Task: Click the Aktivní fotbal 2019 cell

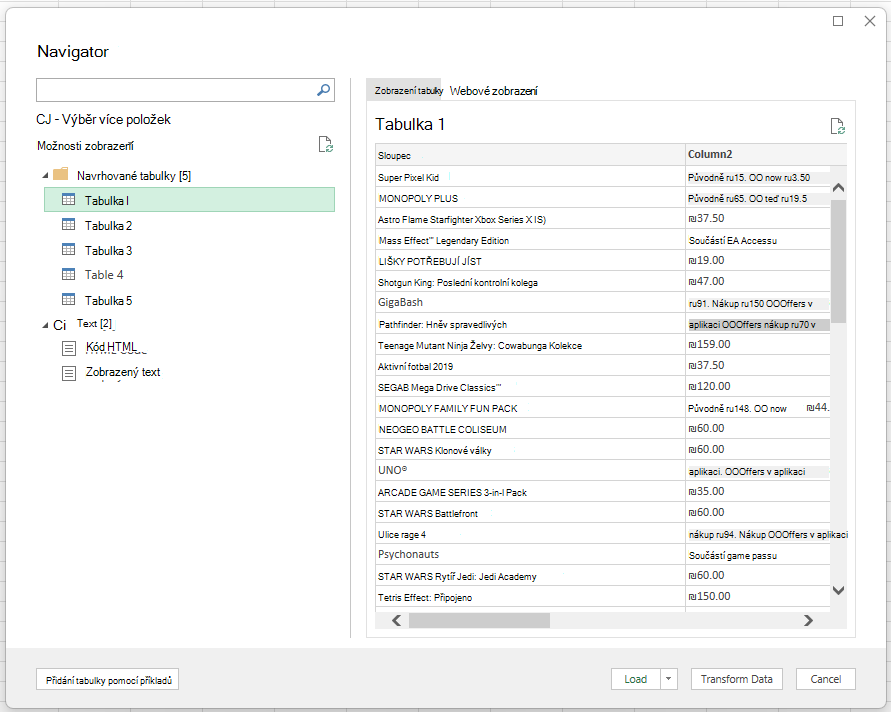Action: [x=530, y=367]
